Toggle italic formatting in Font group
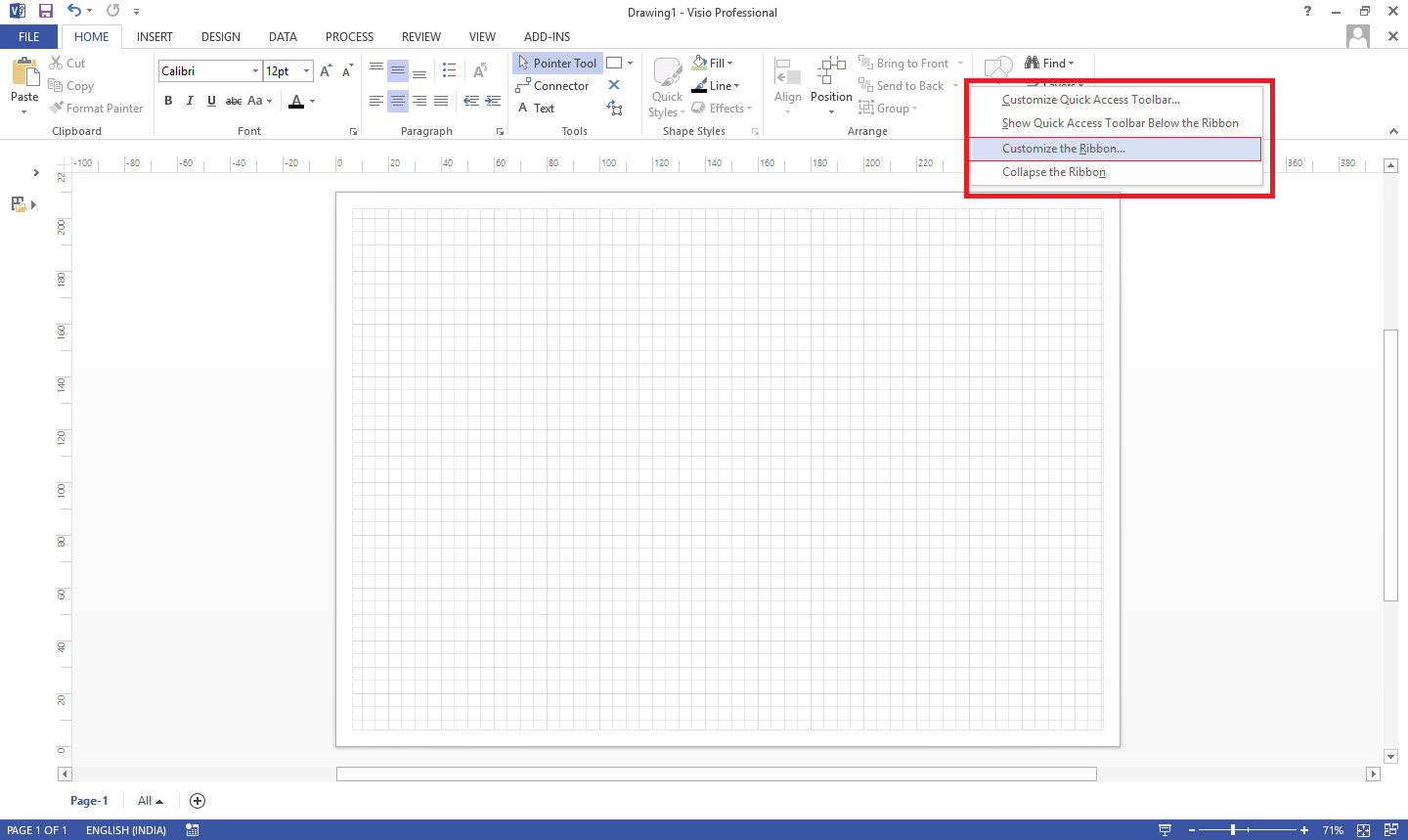The image size is (1408, 840). (190, 100)
